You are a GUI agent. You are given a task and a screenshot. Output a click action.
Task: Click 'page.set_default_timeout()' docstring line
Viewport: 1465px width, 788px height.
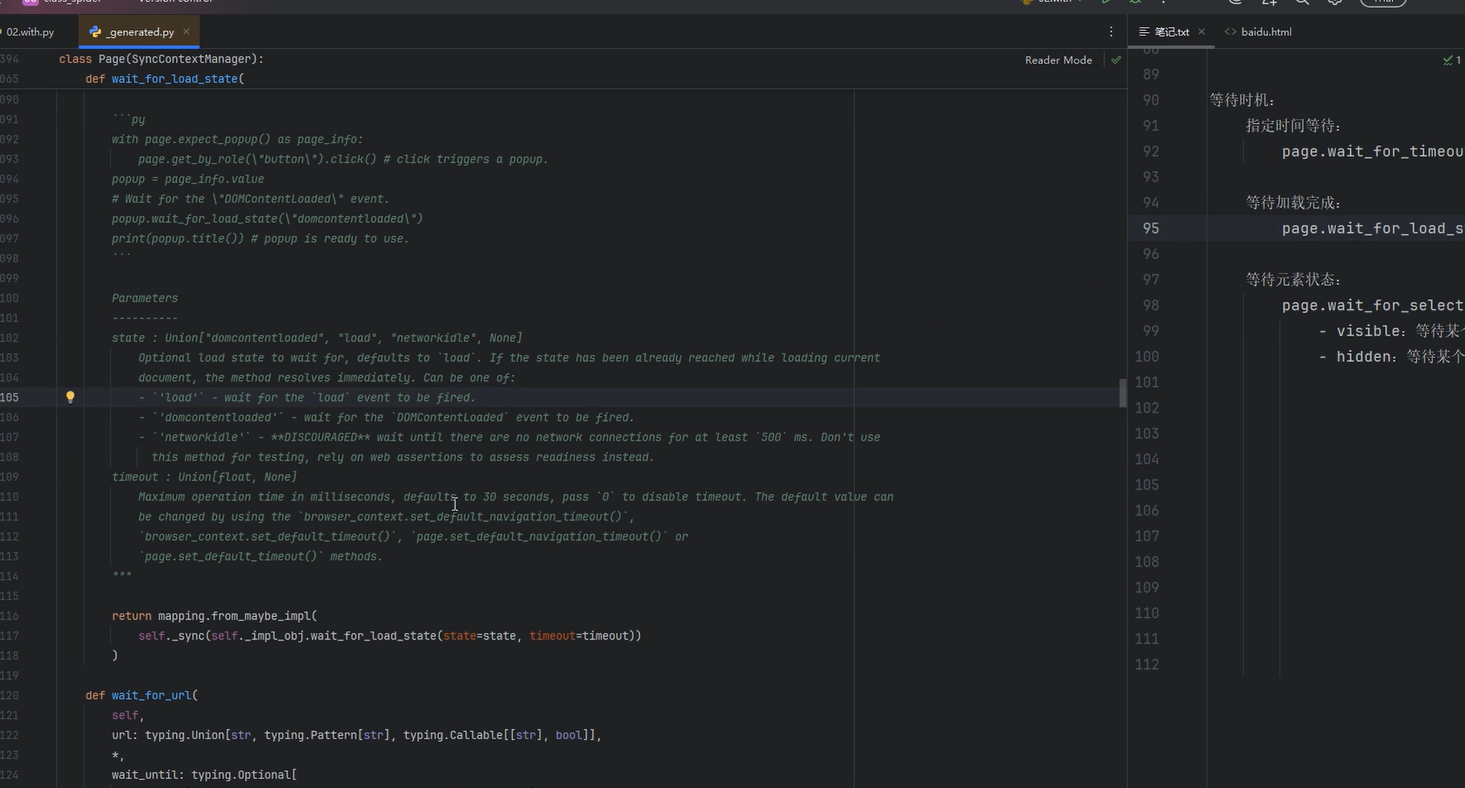coord(260,556)
